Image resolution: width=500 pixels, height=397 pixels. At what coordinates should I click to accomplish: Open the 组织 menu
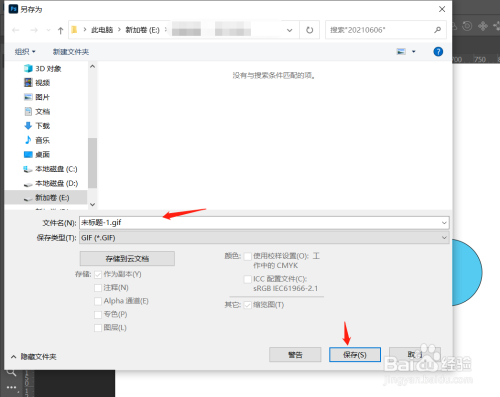(x=25, y=52)
